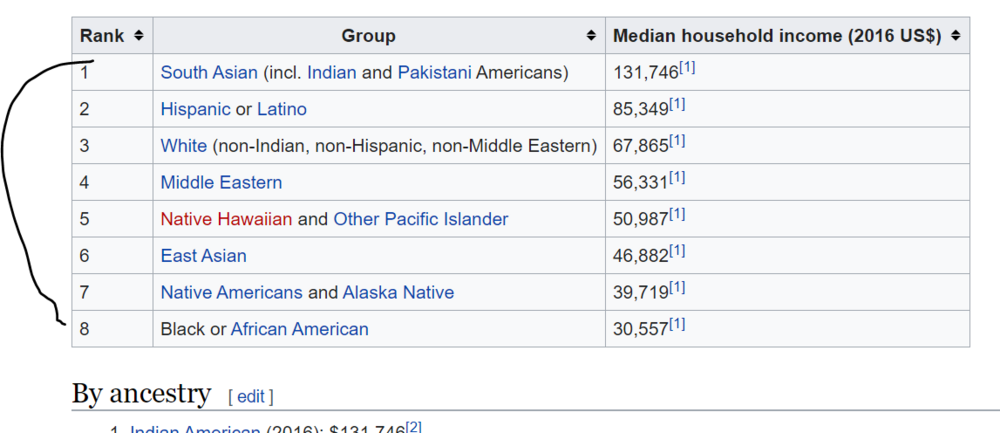Select the Rank column header
Viewport: 1000px width, 433px height.
(x=103, y=36)
